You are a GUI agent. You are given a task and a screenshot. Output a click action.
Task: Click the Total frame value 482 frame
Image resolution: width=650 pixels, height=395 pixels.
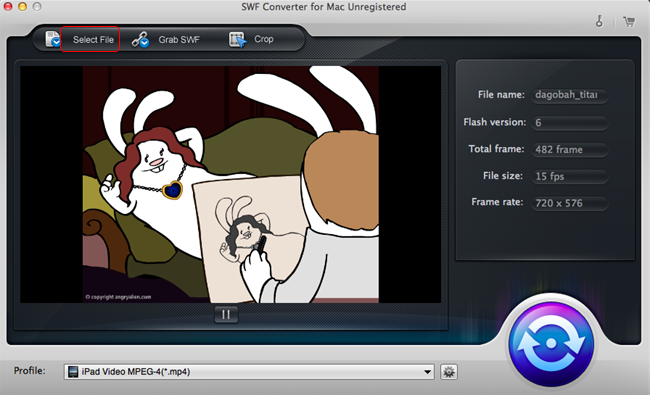pos(570,150)
